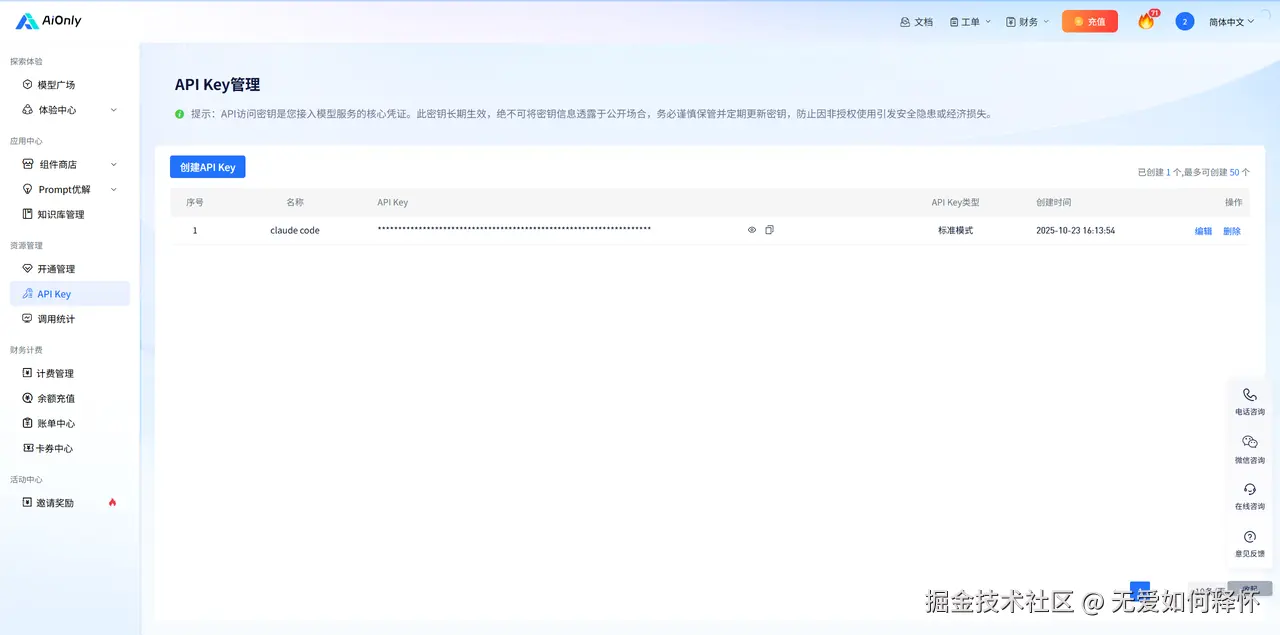Click the 调用统计 sidebar icon
1280x635 pixels.
(28, 319)
